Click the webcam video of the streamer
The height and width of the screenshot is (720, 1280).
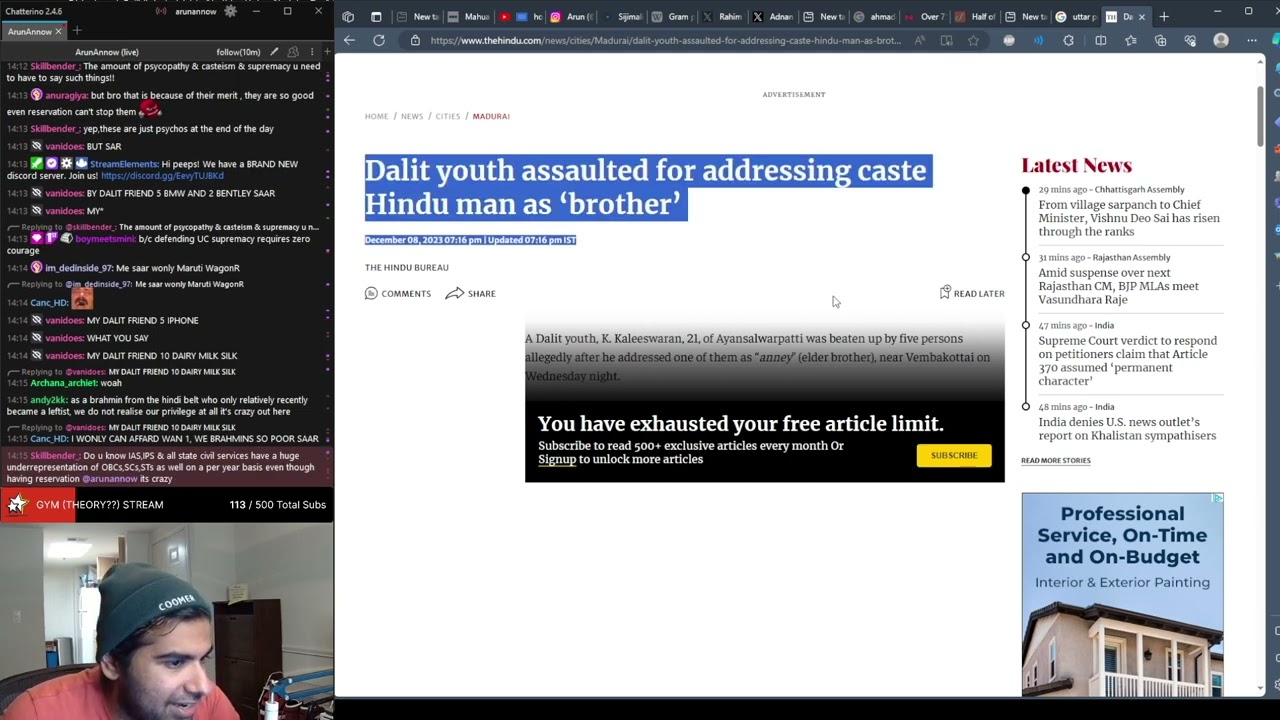[167, 621]
